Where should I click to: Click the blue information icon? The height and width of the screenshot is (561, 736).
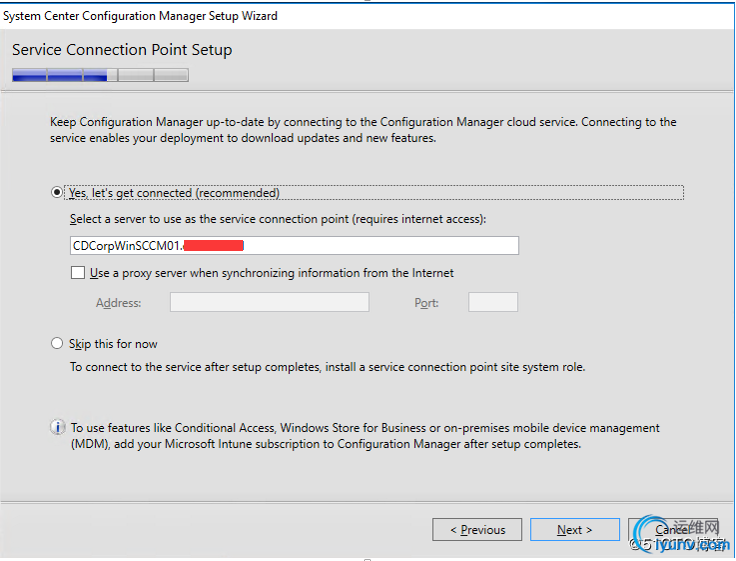(58, 428)
